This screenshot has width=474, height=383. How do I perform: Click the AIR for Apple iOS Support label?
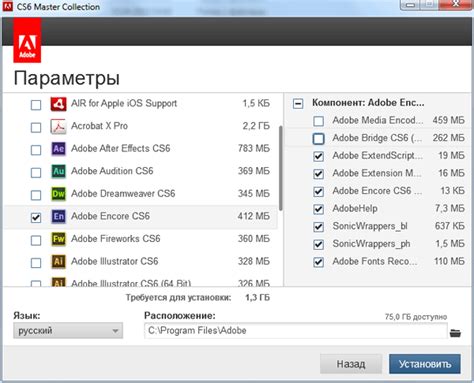tap(124, 103)
